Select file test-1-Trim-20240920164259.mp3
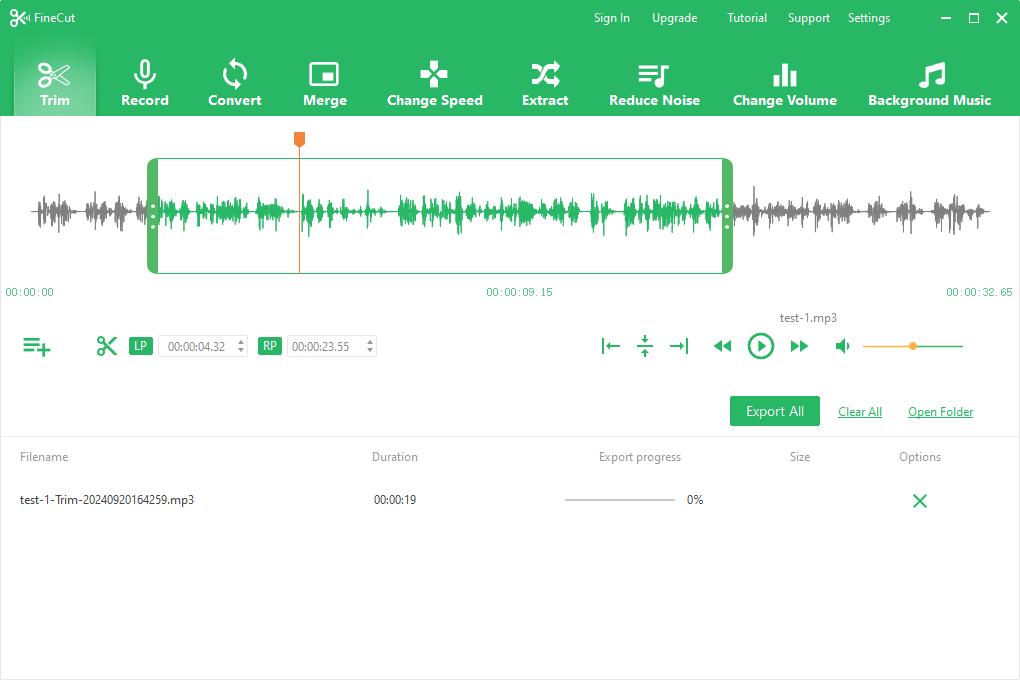 (107, 500)
